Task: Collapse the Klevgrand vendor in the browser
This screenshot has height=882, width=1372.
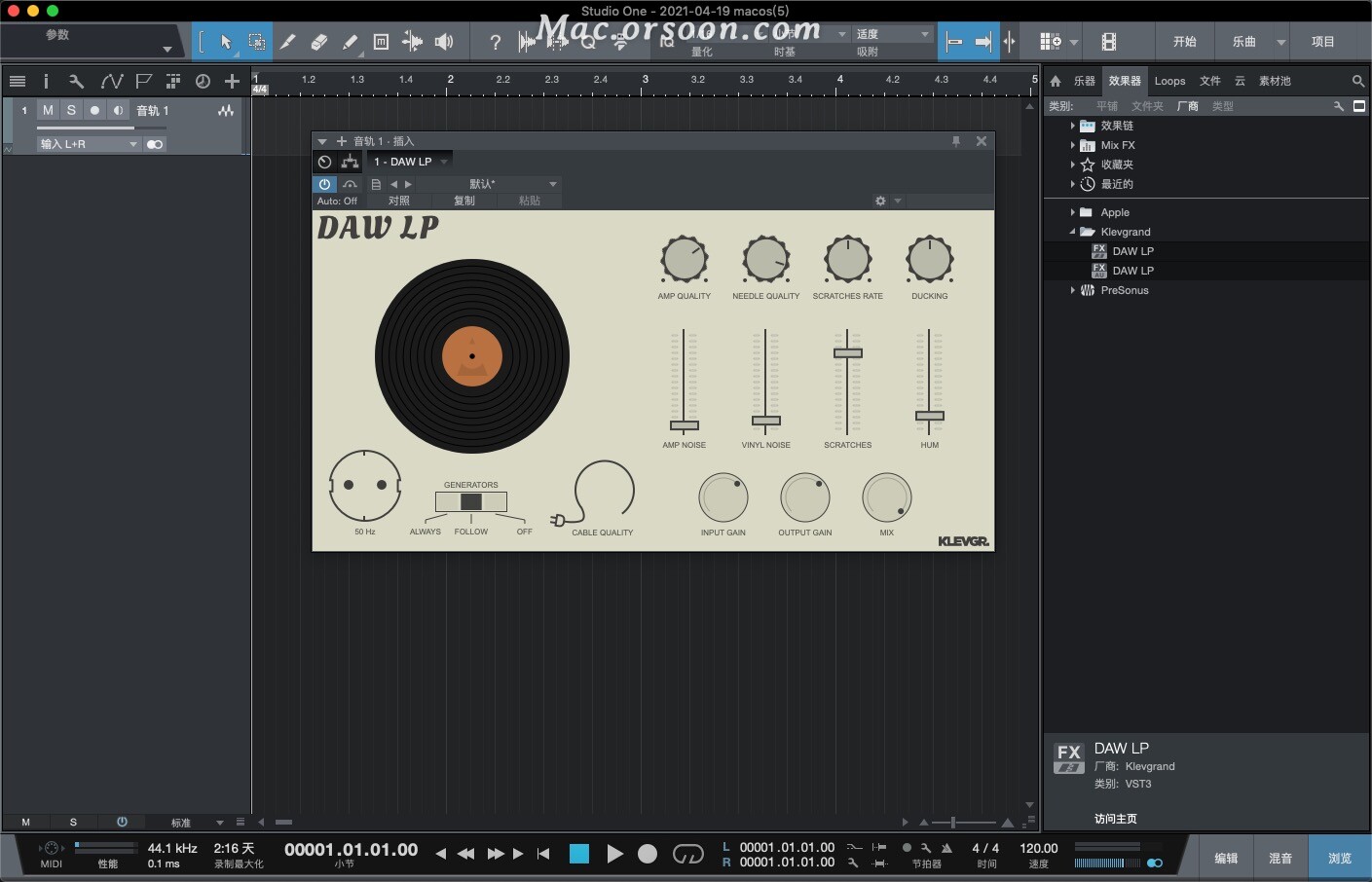Action: (1073, 232)
